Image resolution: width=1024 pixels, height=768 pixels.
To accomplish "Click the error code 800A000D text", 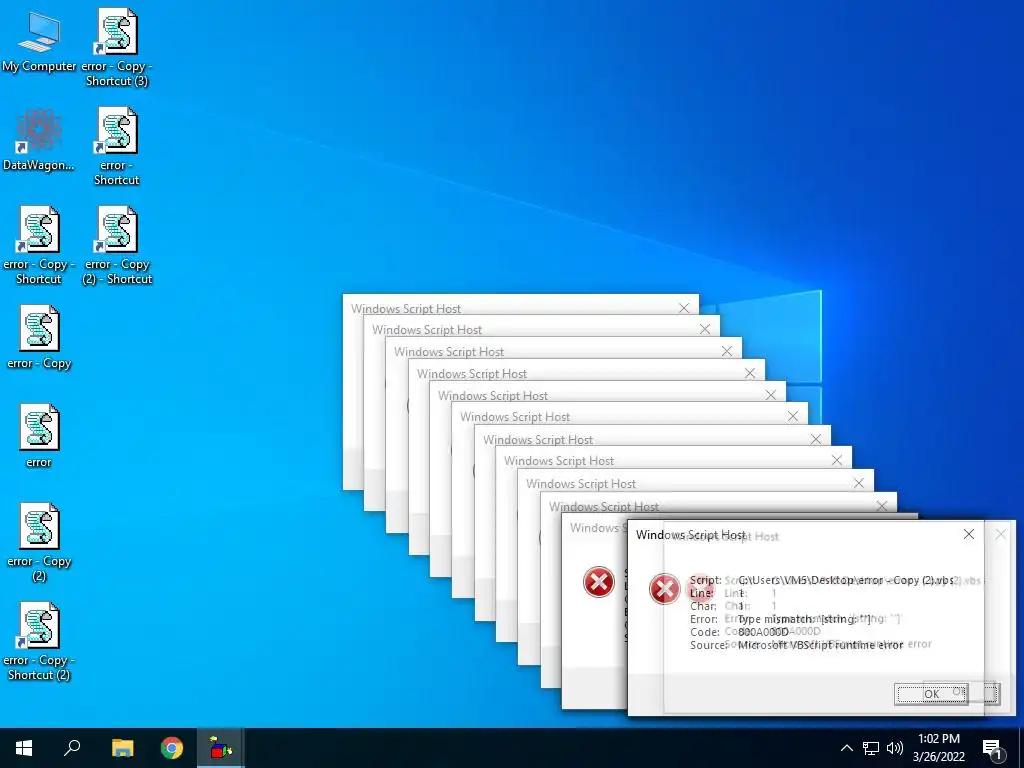I will coord(763,632).
